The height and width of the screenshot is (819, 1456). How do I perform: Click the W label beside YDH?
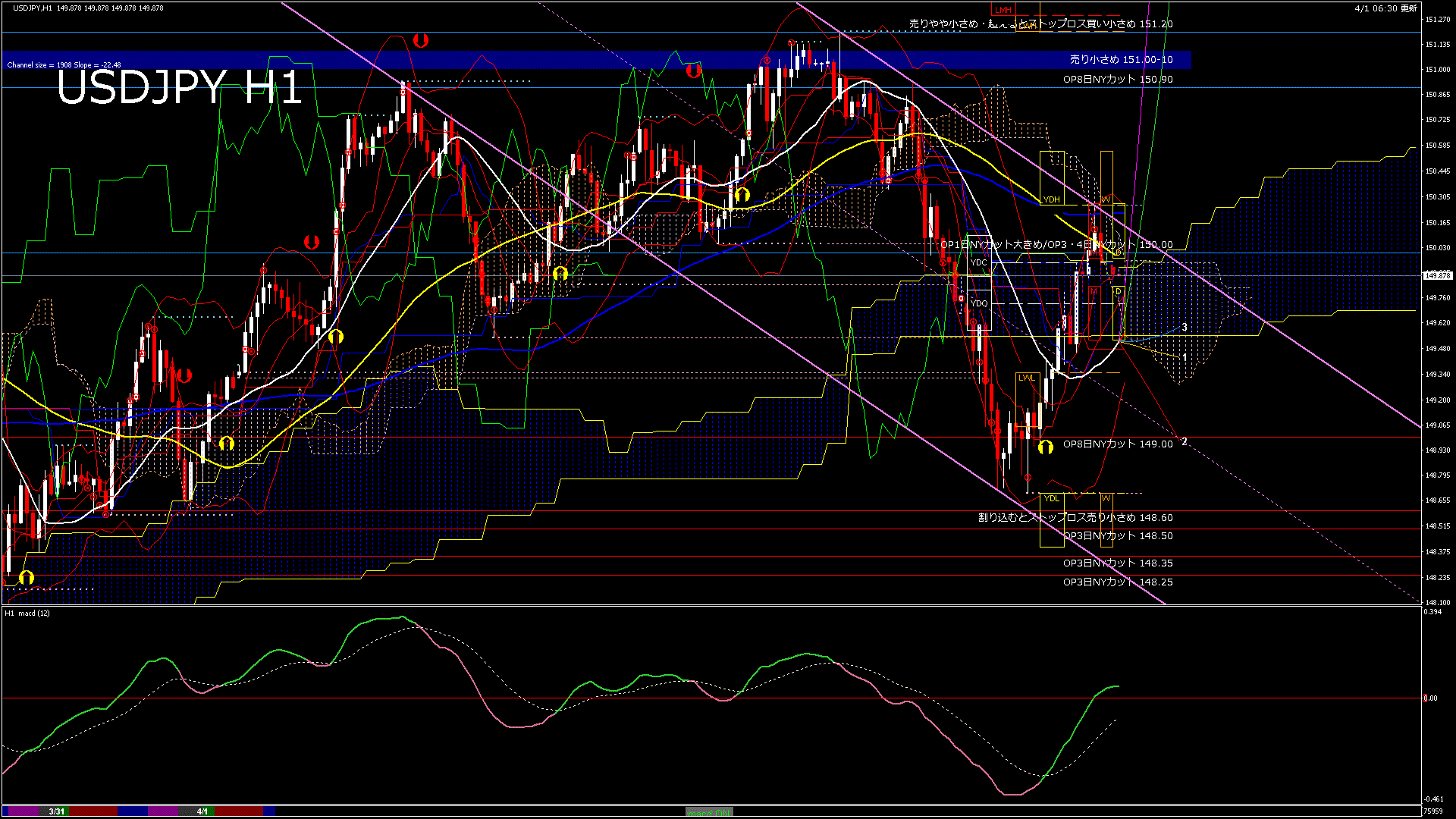(x=1106, y=199)
